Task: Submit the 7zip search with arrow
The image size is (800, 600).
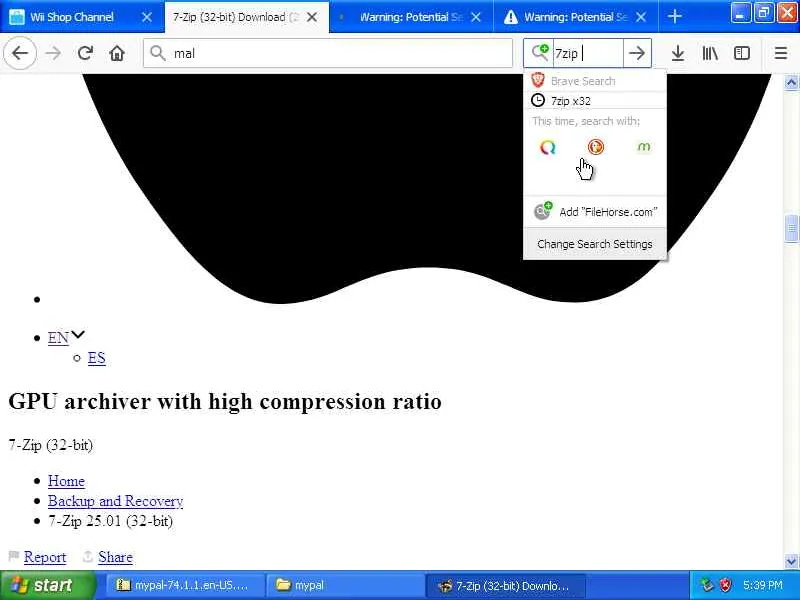Action: pyautogui.click(x=637, y=53)
